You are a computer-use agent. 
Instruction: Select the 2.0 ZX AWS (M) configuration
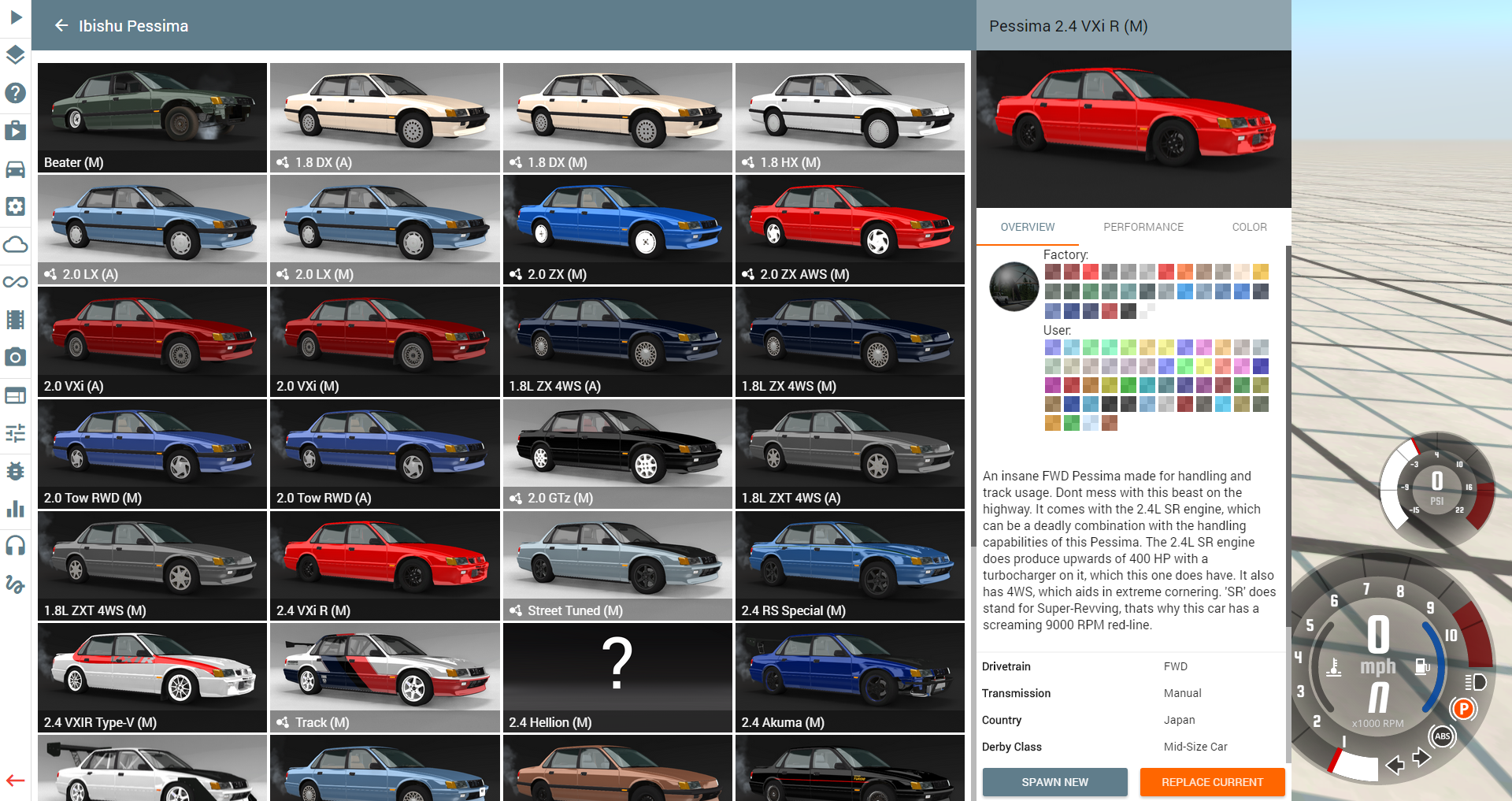pyautogui.click(x=850, y=229)
